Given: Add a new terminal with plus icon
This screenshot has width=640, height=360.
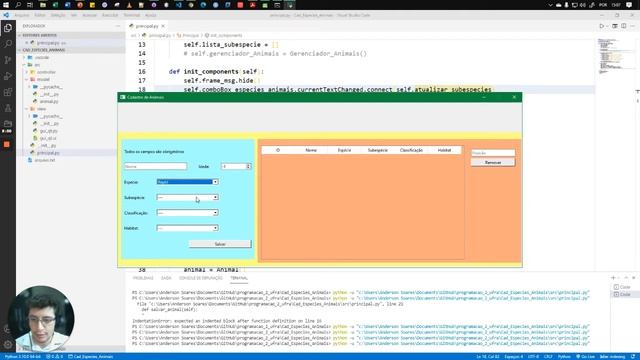Looking at the screenshot, I should click(x=613, y=278).
